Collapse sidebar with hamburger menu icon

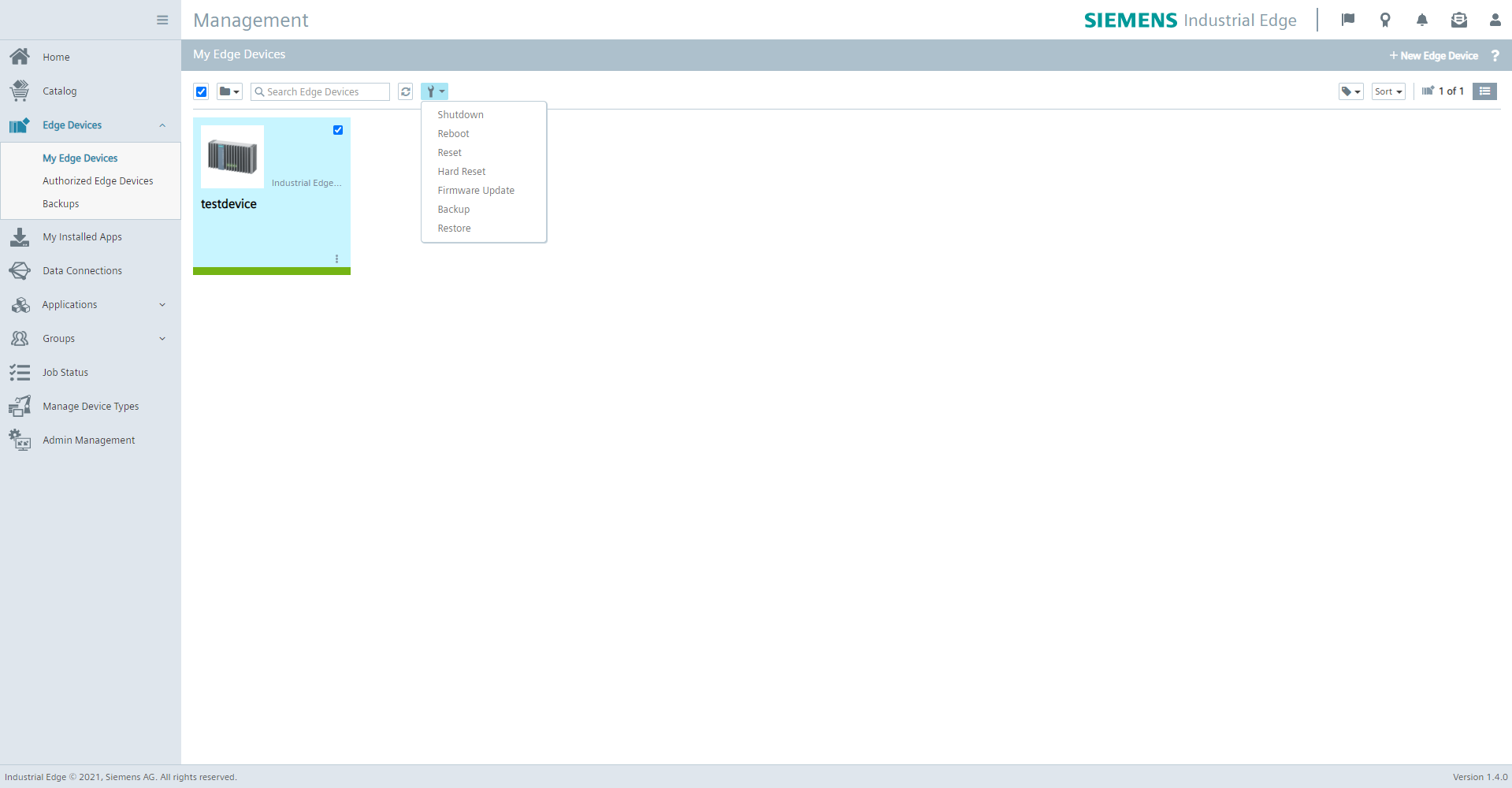pos(162,20)
